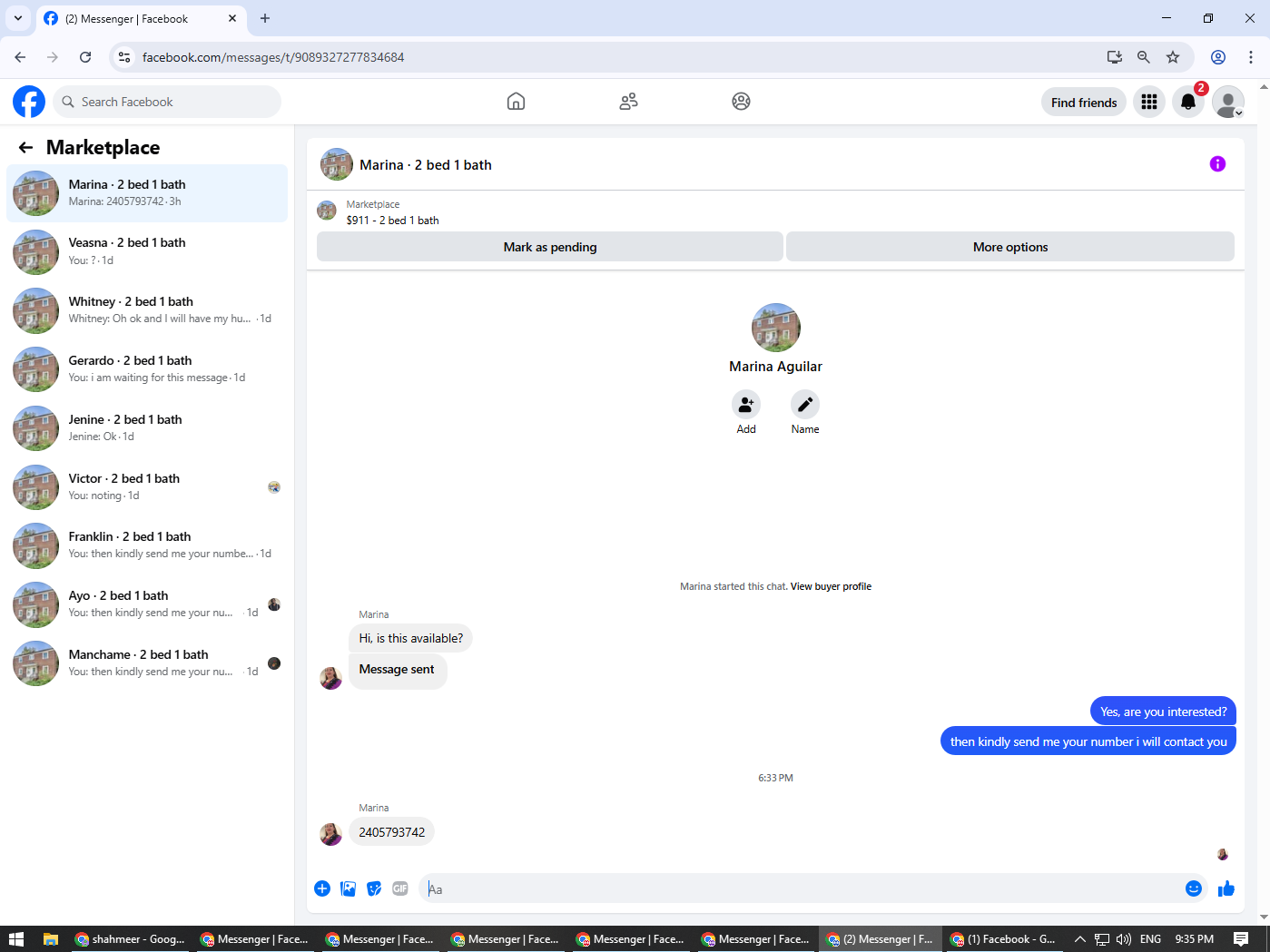Click the 'Yes, are you interested?' message

click(x=1164, y=712)
